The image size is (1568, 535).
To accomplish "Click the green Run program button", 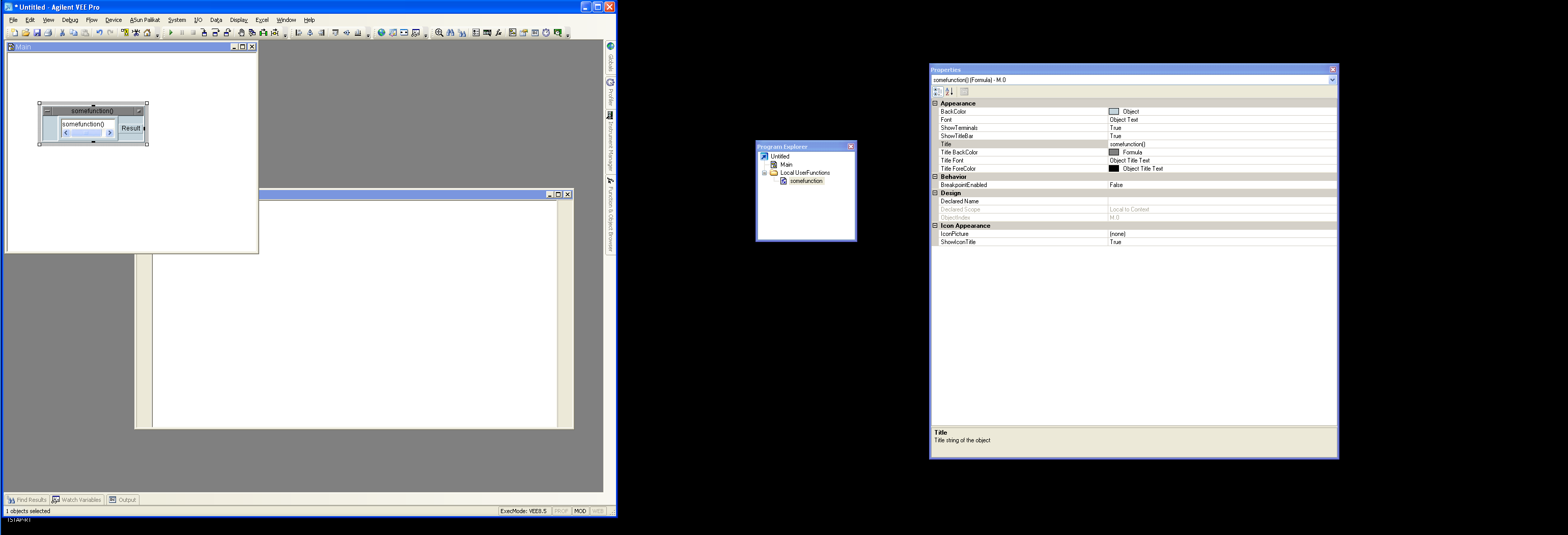I will (x=171, y=33).
